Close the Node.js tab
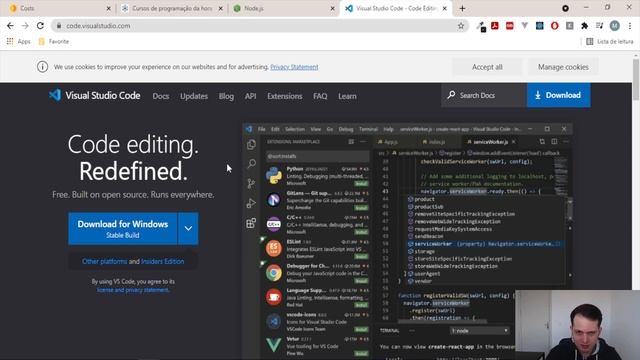640x360 pixels. [332, 8]
